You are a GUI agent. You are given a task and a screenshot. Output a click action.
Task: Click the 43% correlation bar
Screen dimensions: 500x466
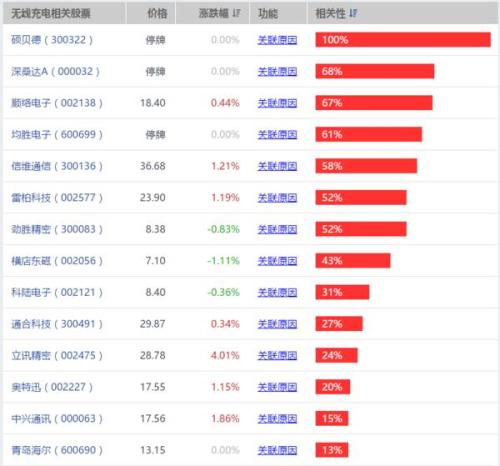(353, 261)
